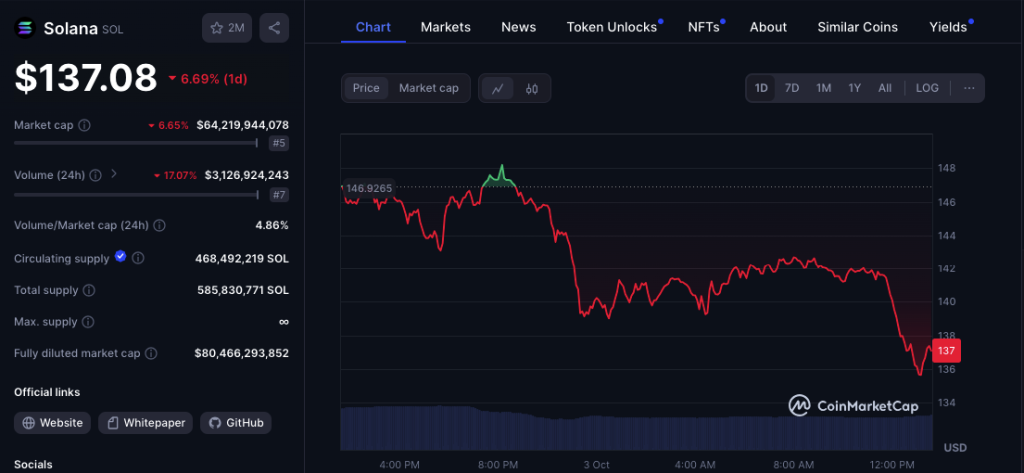Click Circulating supply info icon
Viewport: 1024px width, 473px height.
click(138, 259)
